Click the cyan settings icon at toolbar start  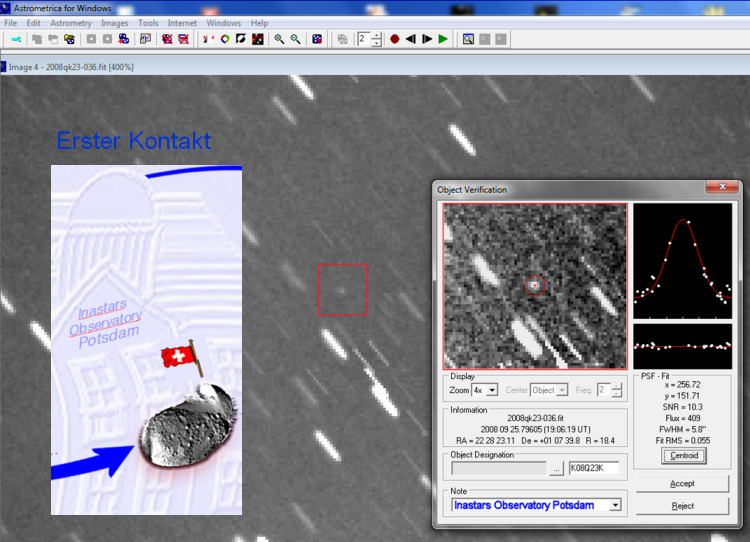click(15, 39)
